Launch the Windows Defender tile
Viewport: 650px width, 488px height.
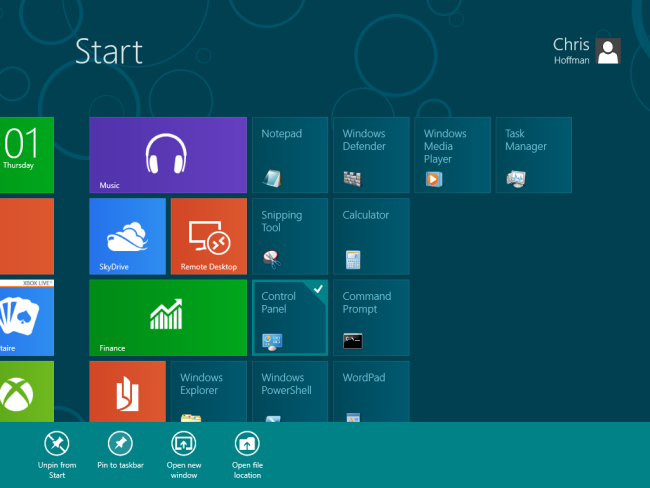click(371, 155)
